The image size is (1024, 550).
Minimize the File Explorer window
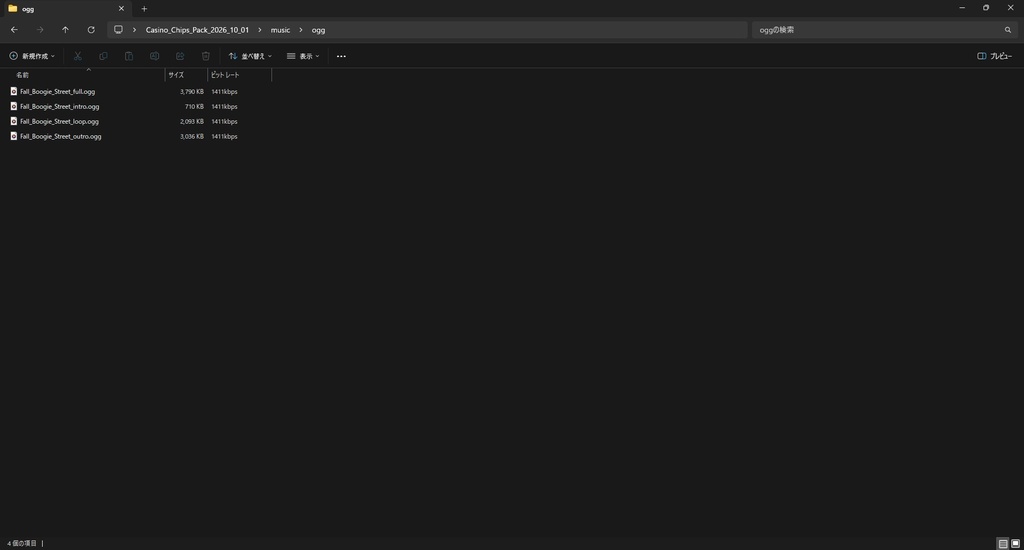pos(962,8)
